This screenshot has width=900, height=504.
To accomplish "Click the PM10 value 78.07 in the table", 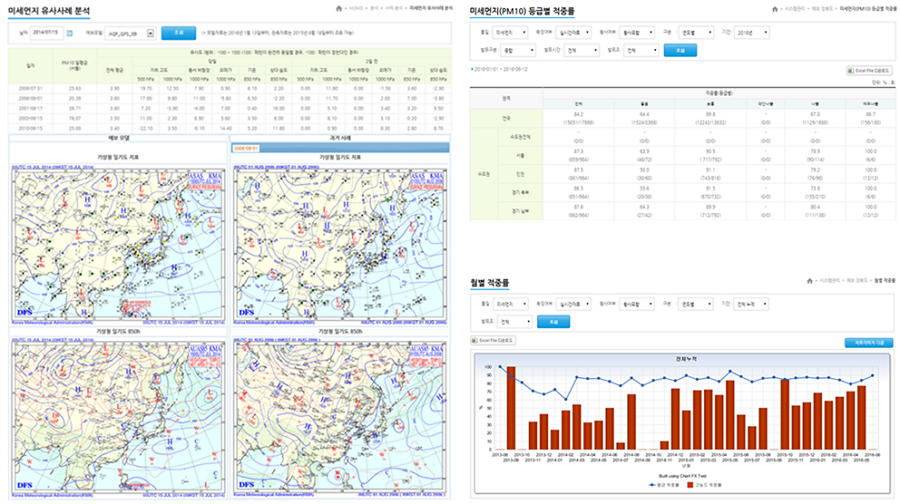I will point(75,118).
